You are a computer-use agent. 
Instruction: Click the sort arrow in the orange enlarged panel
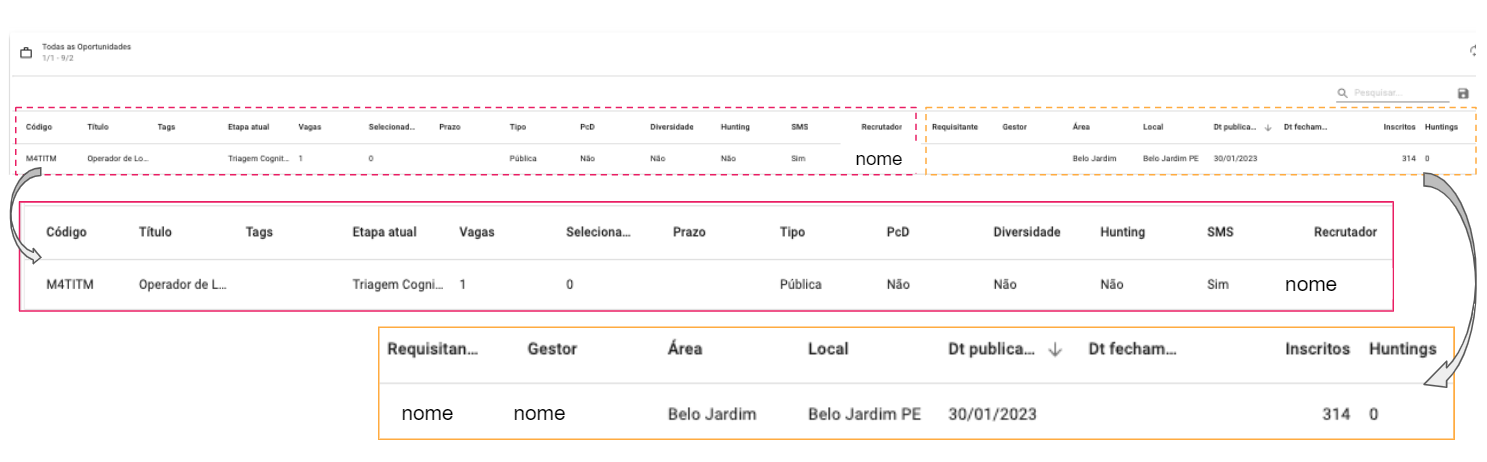1054,349
